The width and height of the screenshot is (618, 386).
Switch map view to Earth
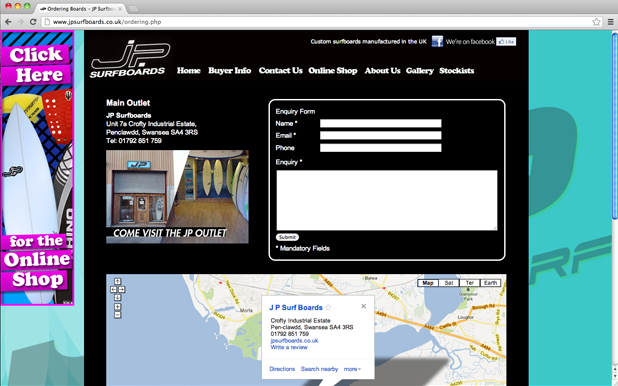tap(490, 283)
